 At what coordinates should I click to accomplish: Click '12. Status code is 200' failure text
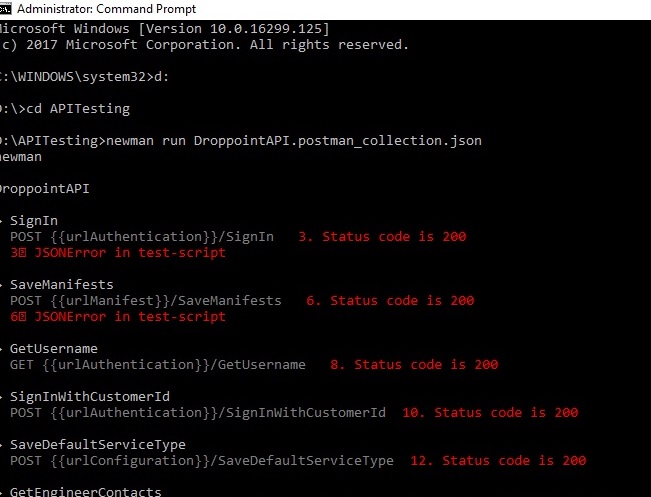[498, 461]
